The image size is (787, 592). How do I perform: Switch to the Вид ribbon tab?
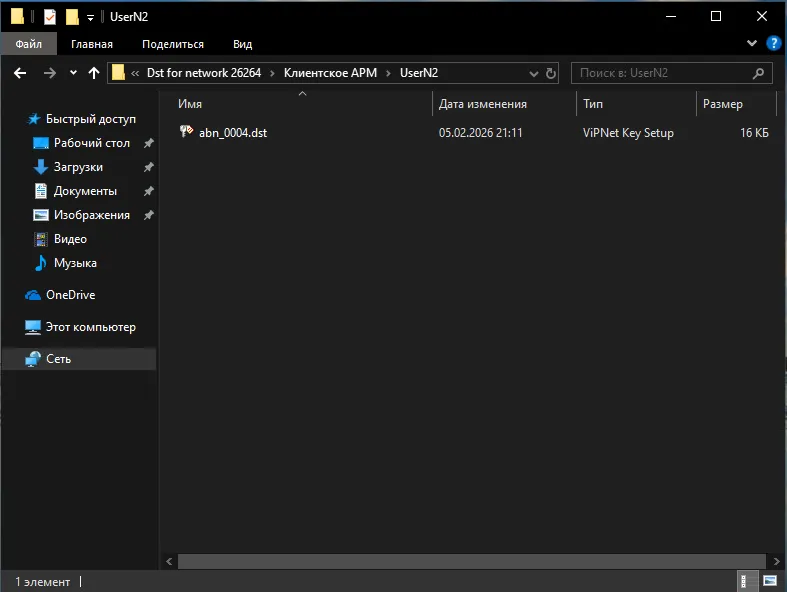[x=242, y=44]
